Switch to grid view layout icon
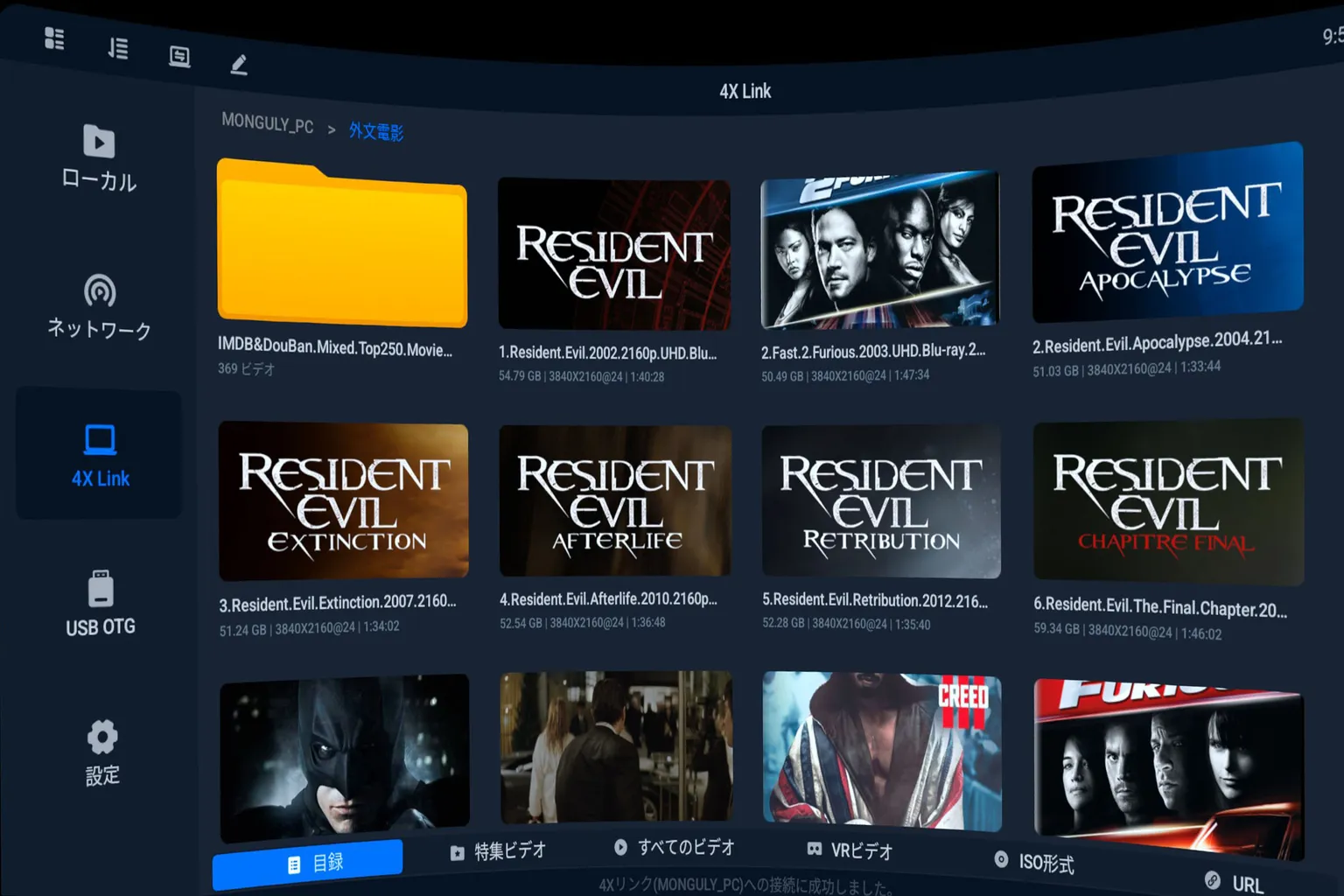The image size is (1344, 896). 54,38
